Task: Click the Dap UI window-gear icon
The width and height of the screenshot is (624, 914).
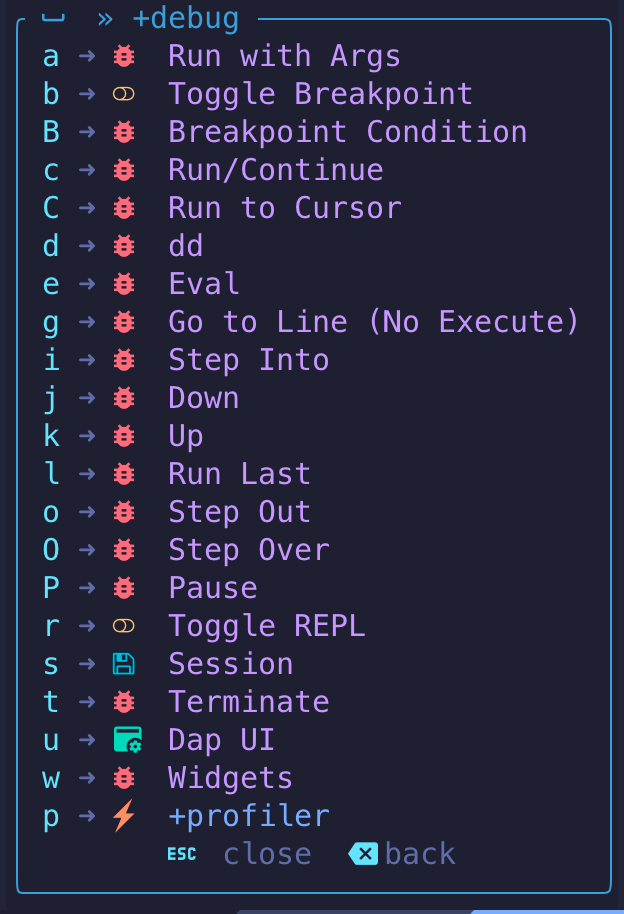Action: (128, 740)
